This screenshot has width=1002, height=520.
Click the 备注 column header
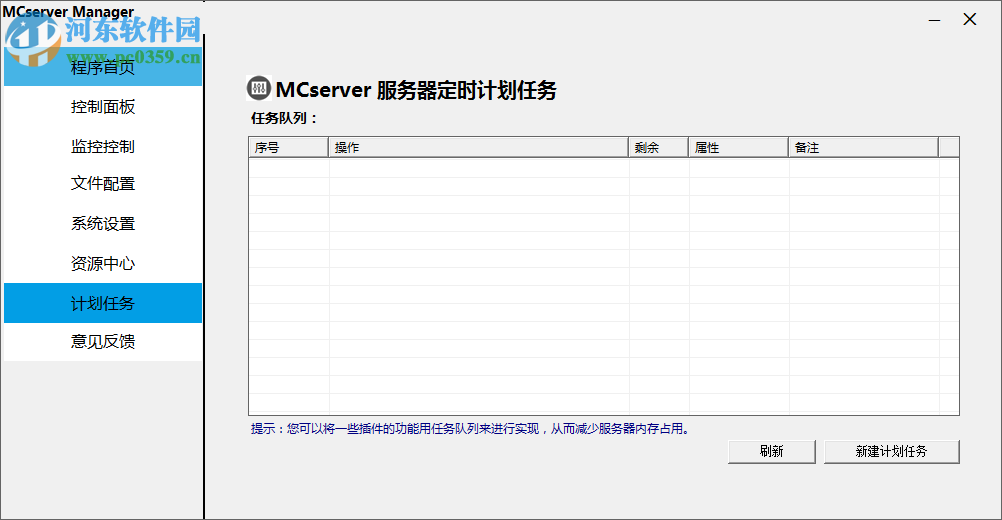(x=863, y=148)
